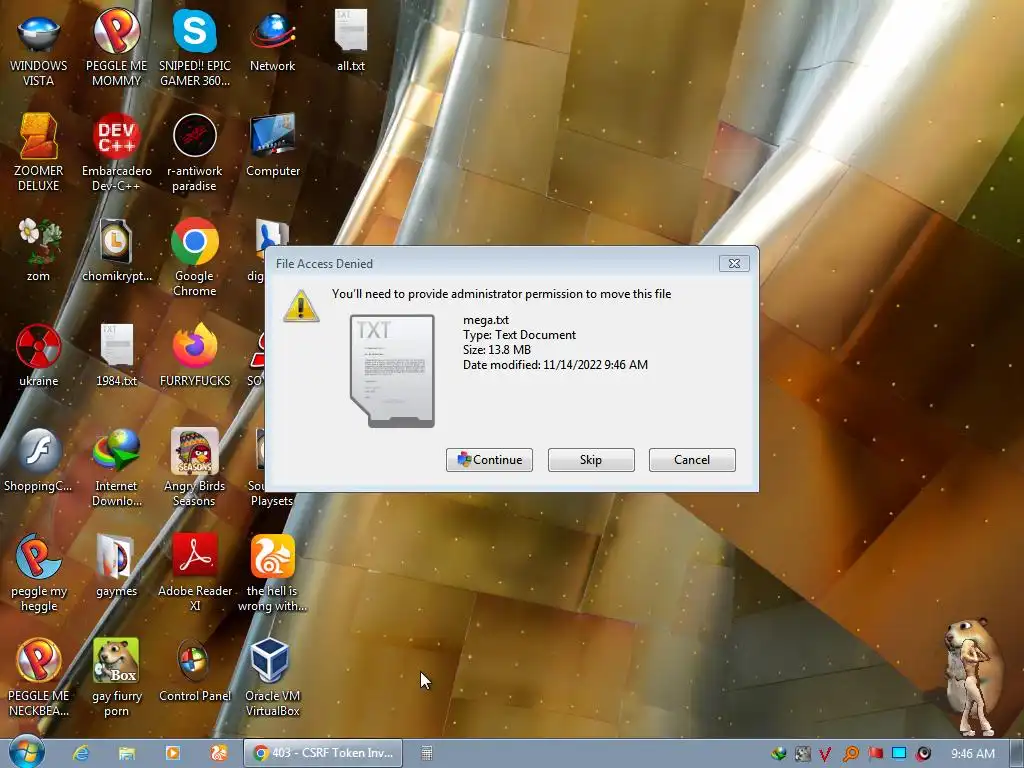Click the Continue button in the dialog
Viewport: 1024px width, 768px height.
[x=489, y=460]
